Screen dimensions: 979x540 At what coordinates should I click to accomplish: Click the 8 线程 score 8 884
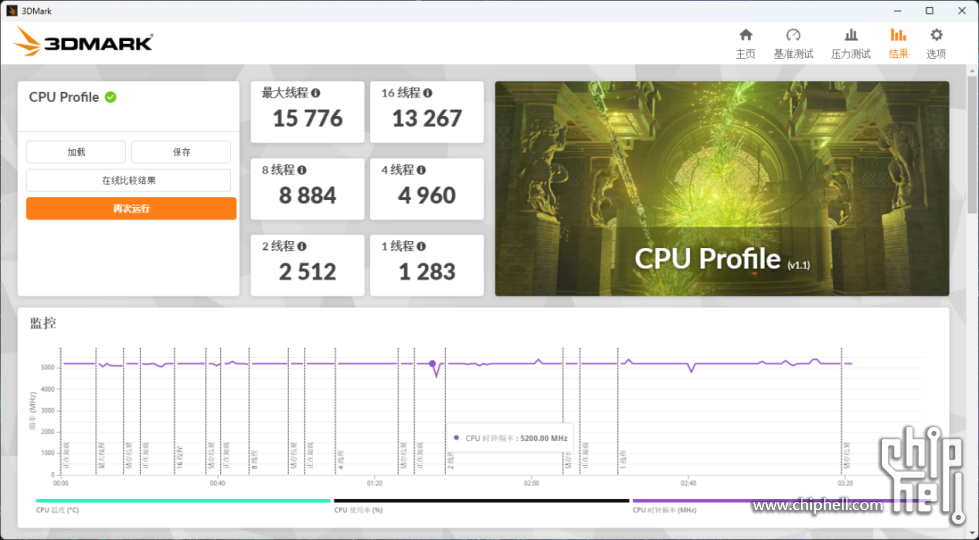[x=307, y=195]
